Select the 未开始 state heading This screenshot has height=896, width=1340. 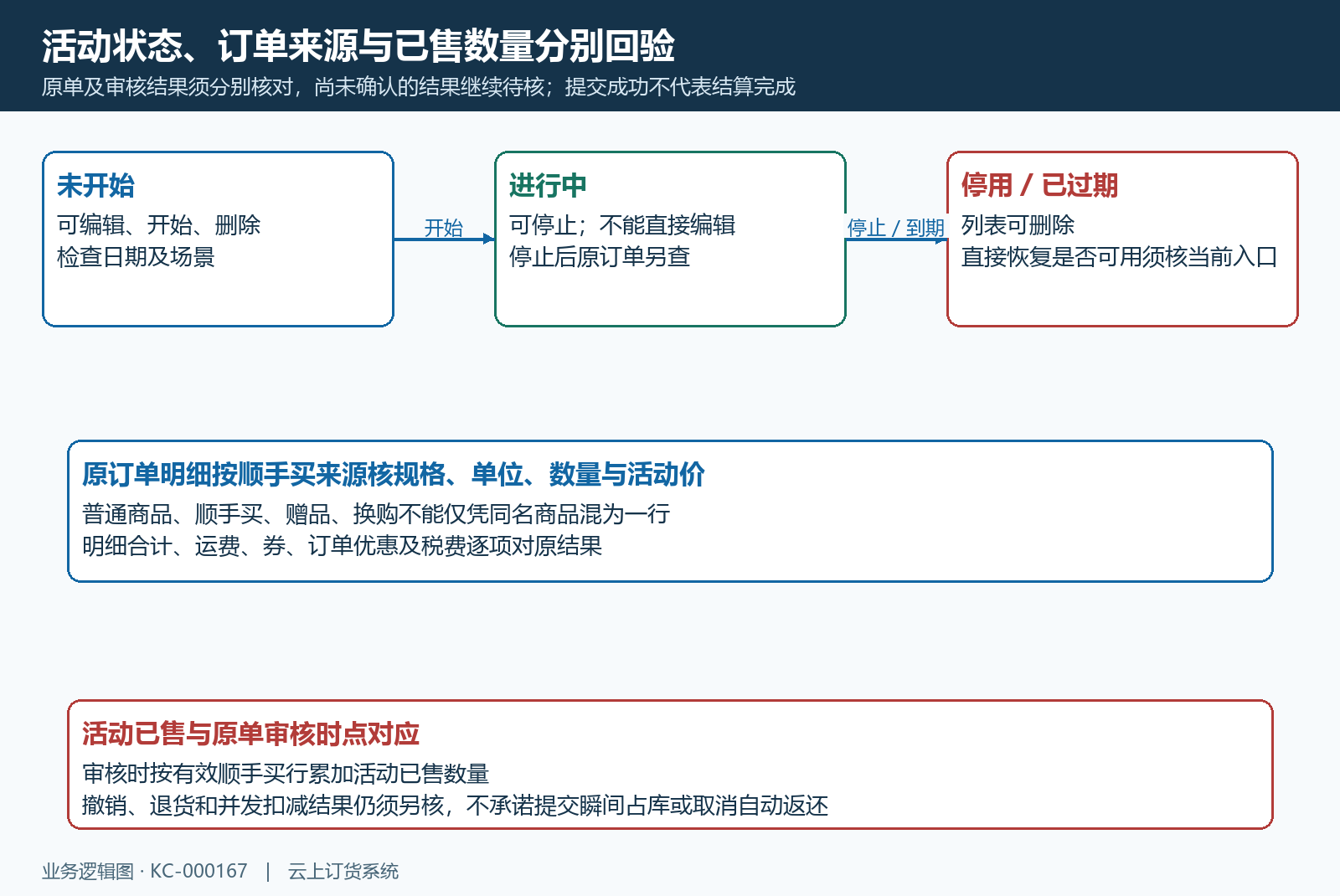[x=95, y=185]
